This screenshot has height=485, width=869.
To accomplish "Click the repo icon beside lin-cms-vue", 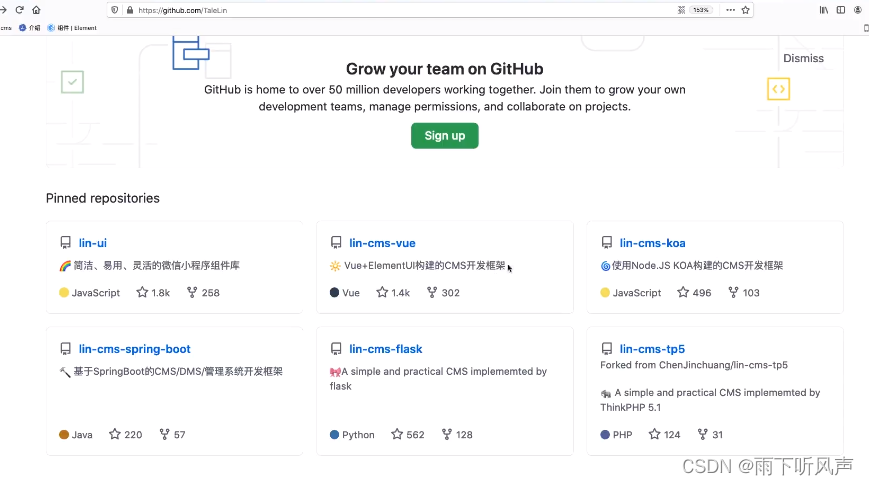I will pos(336,243).
